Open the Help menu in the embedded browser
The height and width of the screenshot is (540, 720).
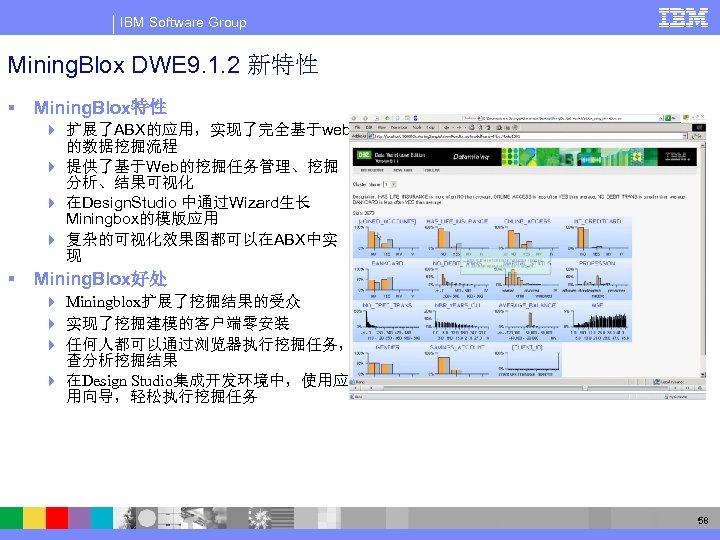tap(430, 127)
